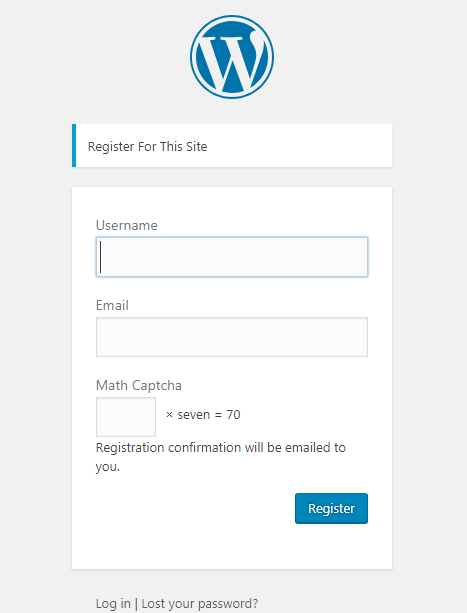Screen dimensions: 467x613
Task: Click the registration confirmation notice text
Action: 221,457
